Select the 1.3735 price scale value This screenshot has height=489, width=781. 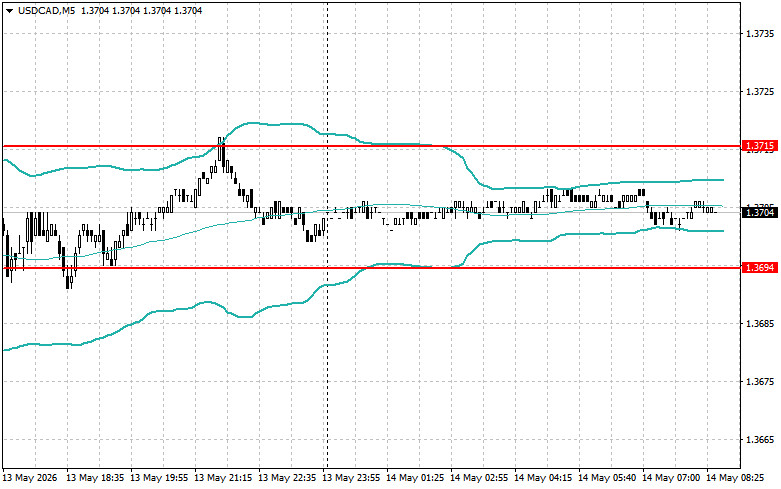(x=760, y=34)
